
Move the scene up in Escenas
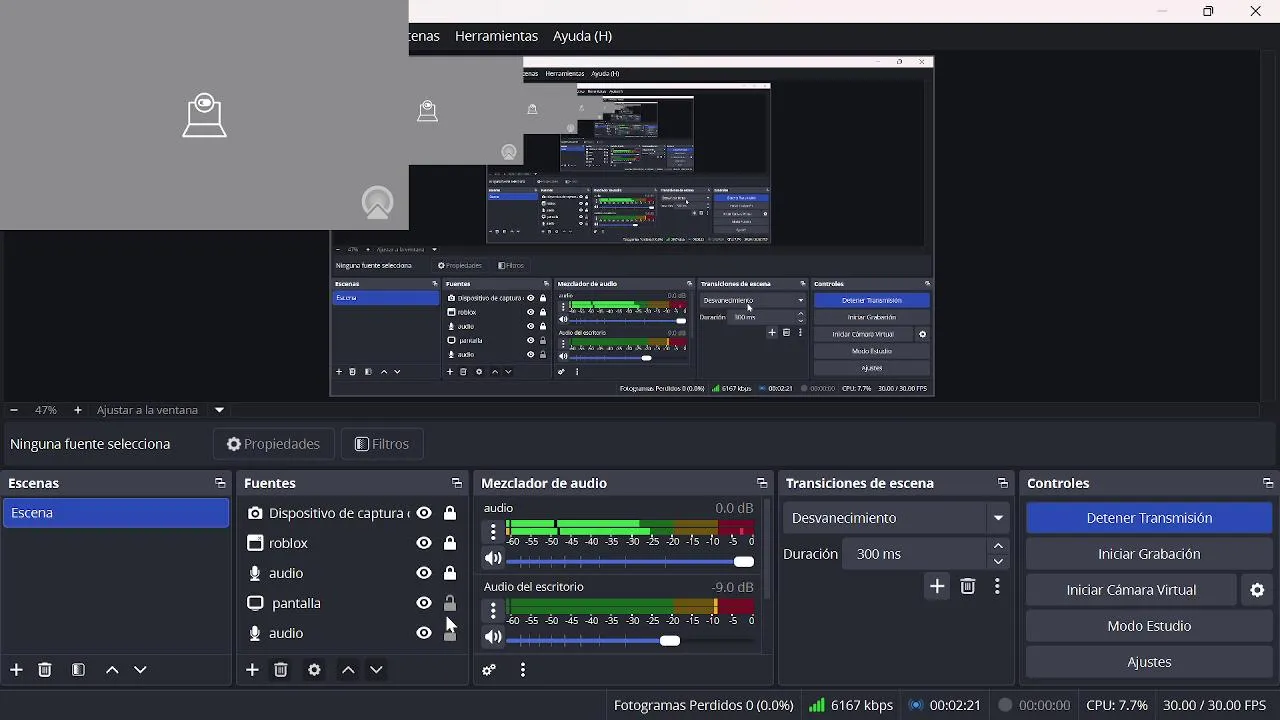click(112, 670)
